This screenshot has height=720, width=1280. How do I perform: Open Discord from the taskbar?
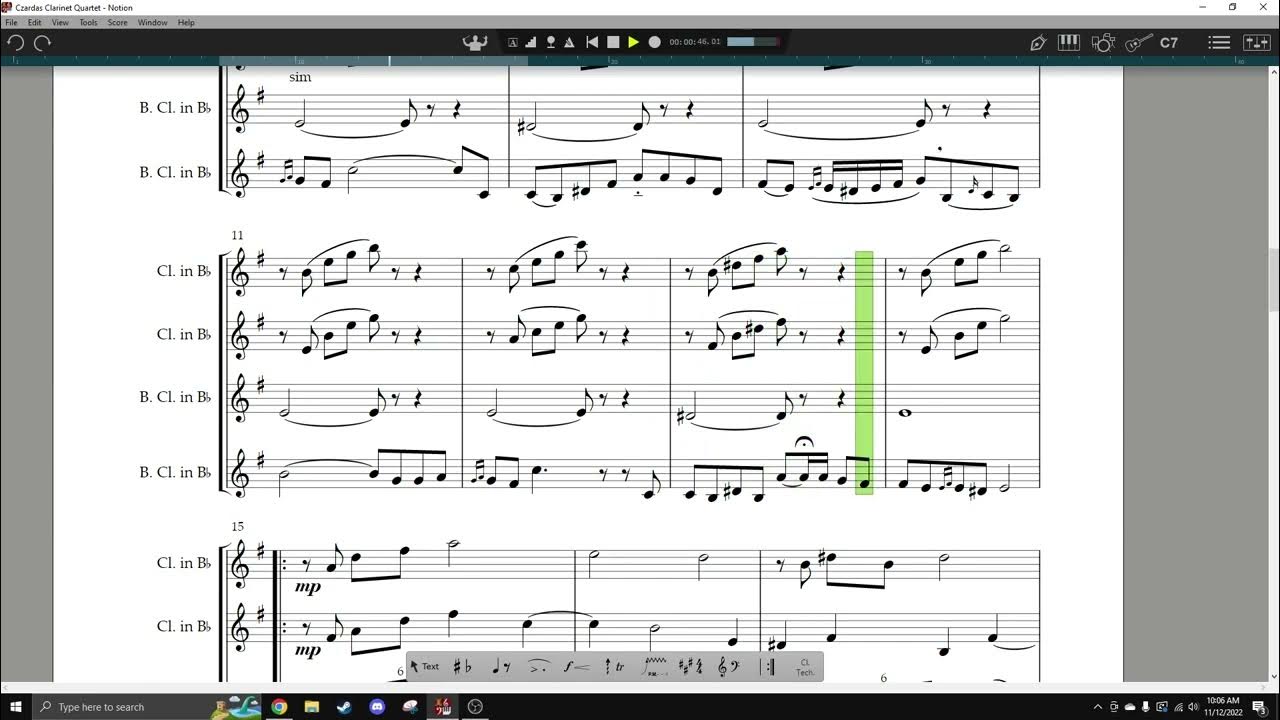[377, 707]
